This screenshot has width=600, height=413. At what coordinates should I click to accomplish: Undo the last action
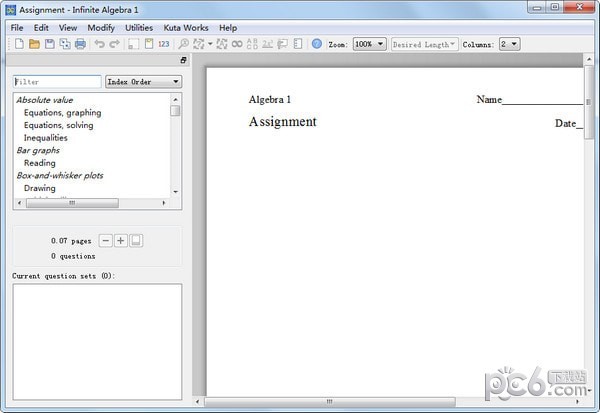coord(99,44)
